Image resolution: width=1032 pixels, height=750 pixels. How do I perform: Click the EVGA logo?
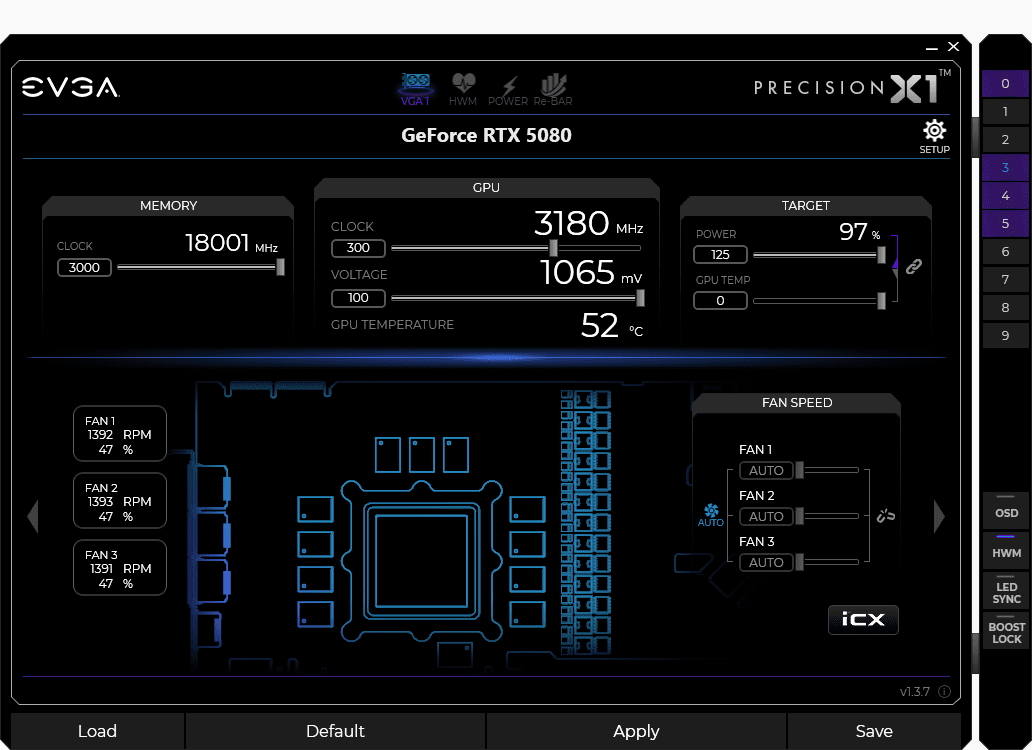(x=70, y=87)
